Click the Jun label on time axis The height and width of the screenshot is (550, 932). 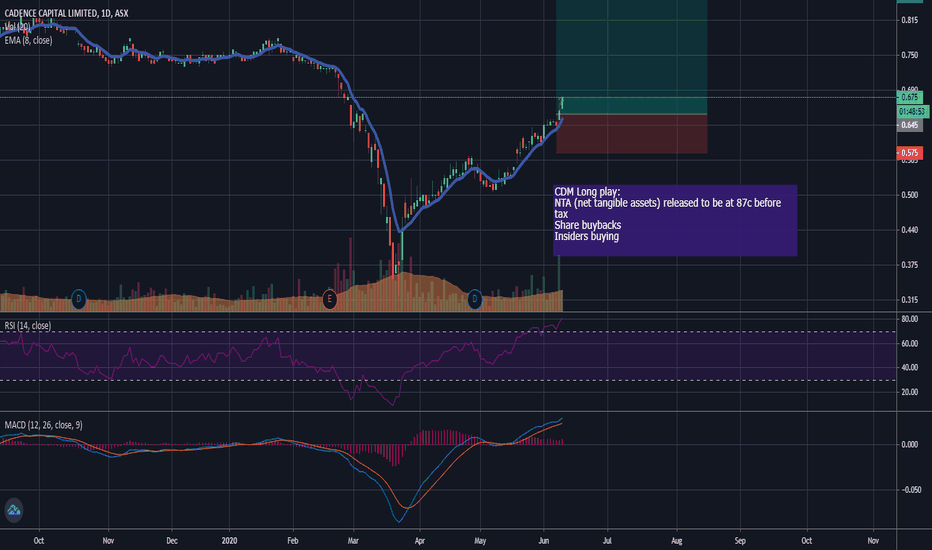pyautogui.click(x=543, y=540)
